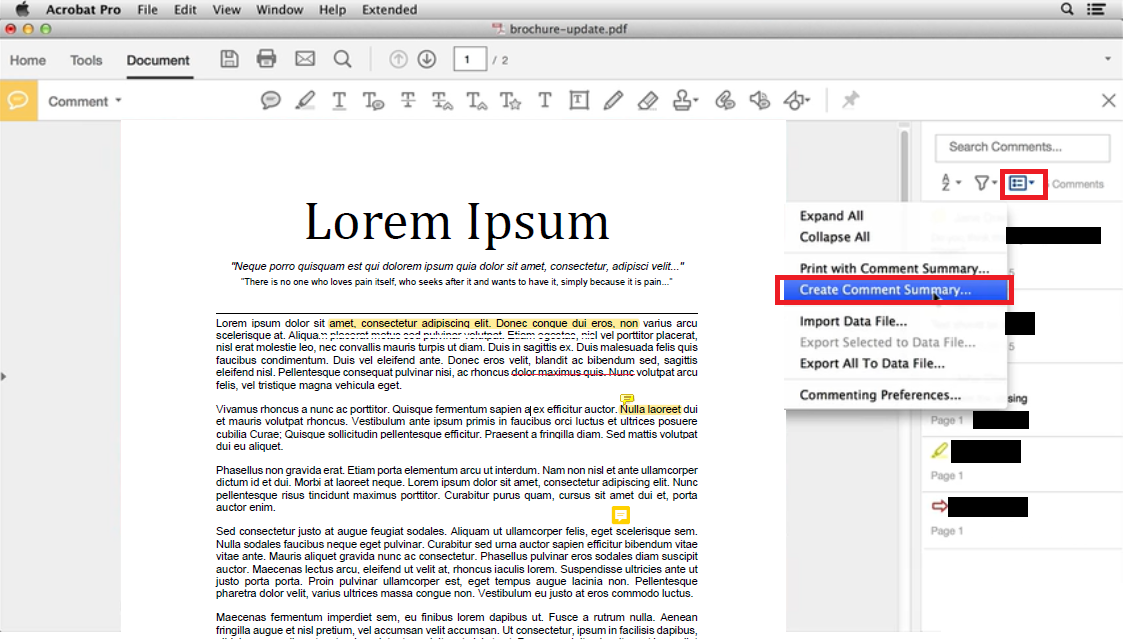Viewport: 1123px width, 639px height.
Task: Open the comment sort options
Action: tap(947, 184)
